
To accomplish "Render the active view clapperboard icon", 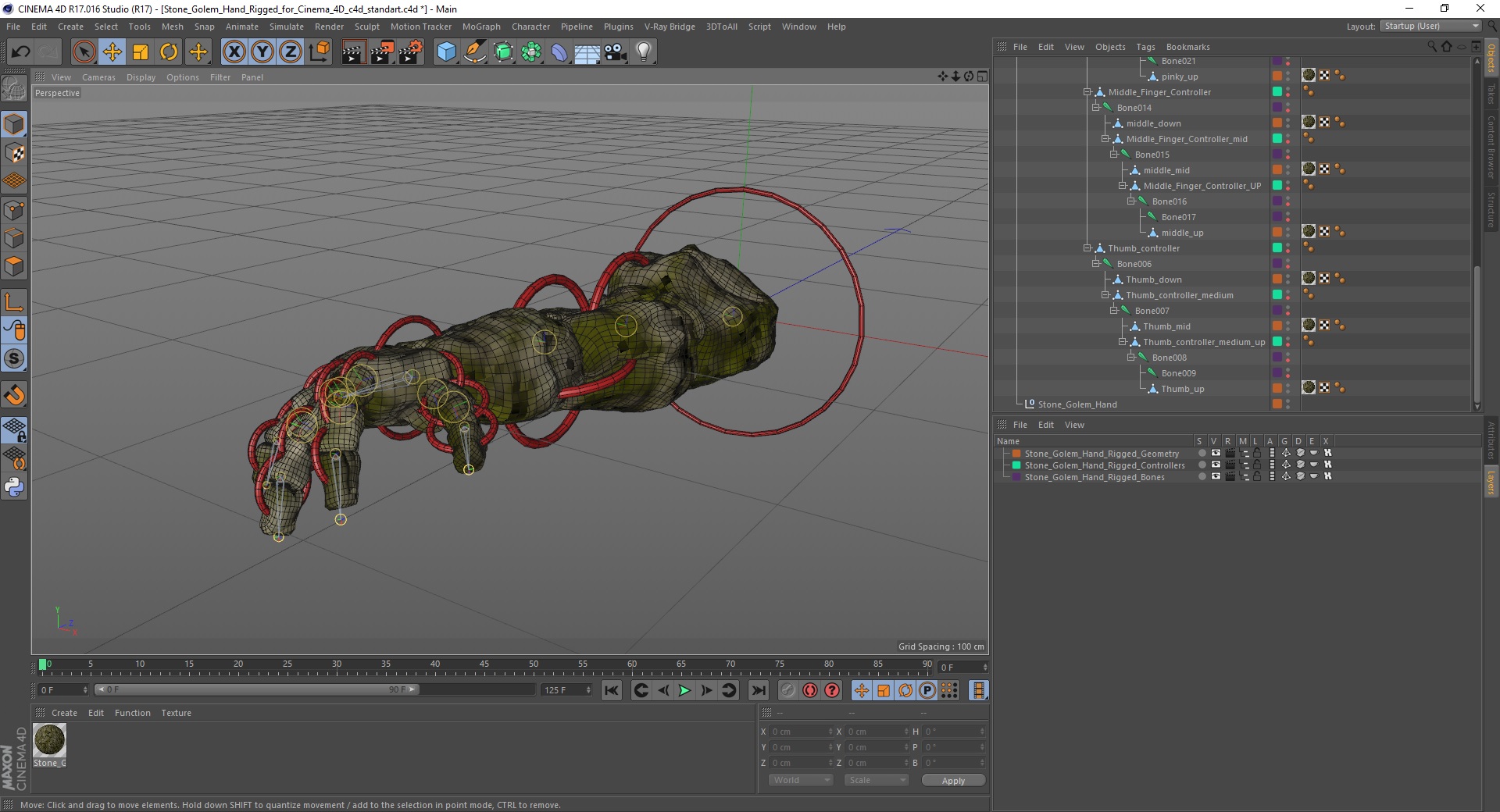I will [x=353, y=52].
